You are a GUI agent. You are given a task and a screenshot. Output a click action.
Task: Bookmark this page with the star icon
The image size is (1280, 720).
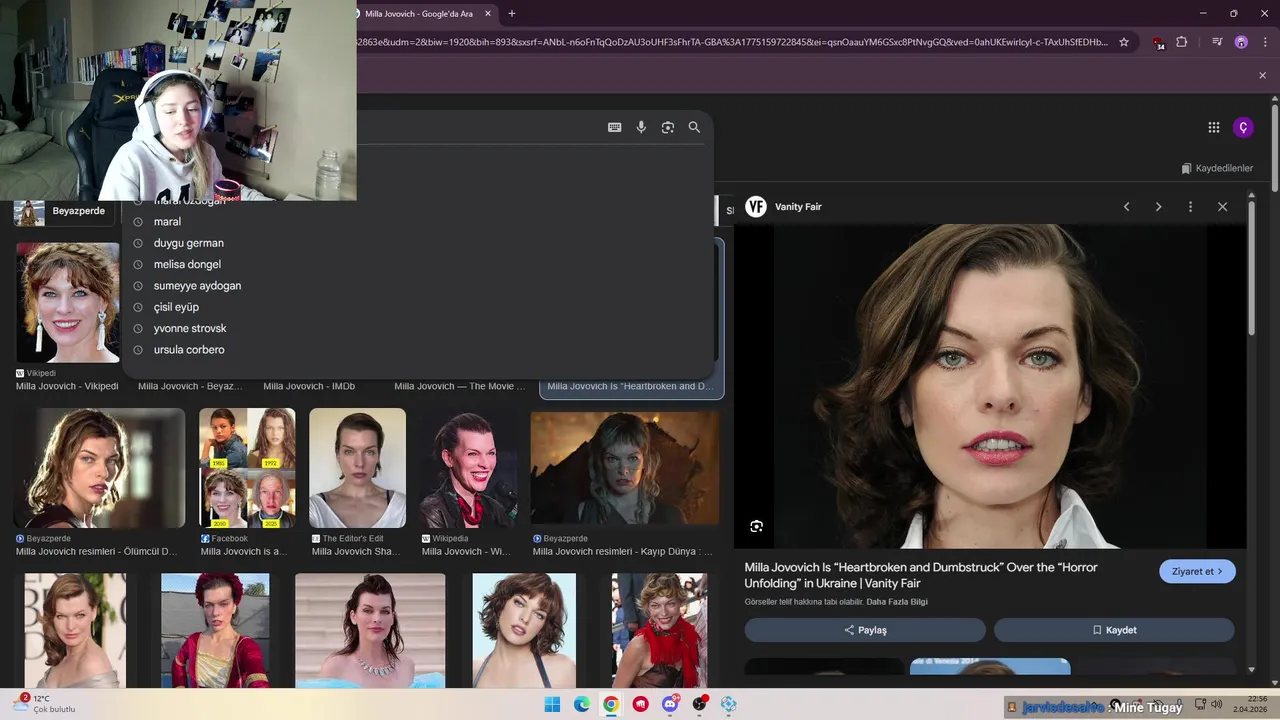click(1124, 42)
